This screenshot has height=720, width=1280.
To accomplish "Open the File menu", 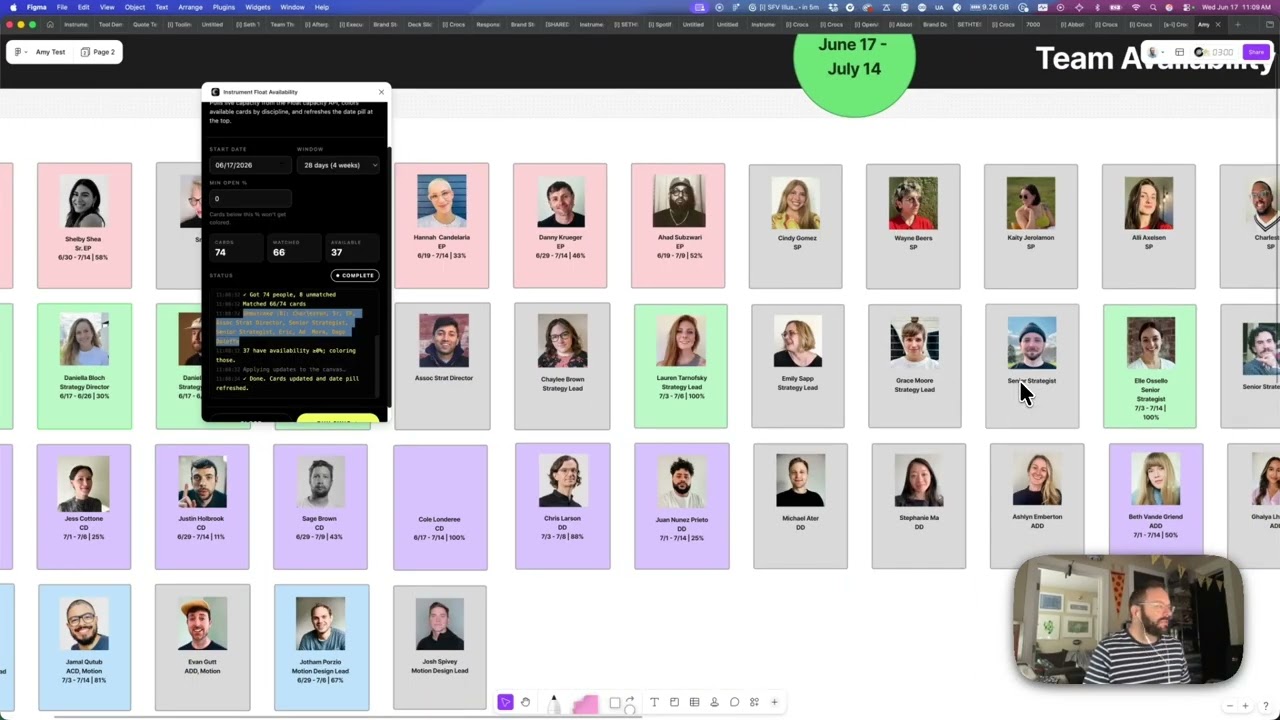I will pyautogui.click(x=62, y=7).
